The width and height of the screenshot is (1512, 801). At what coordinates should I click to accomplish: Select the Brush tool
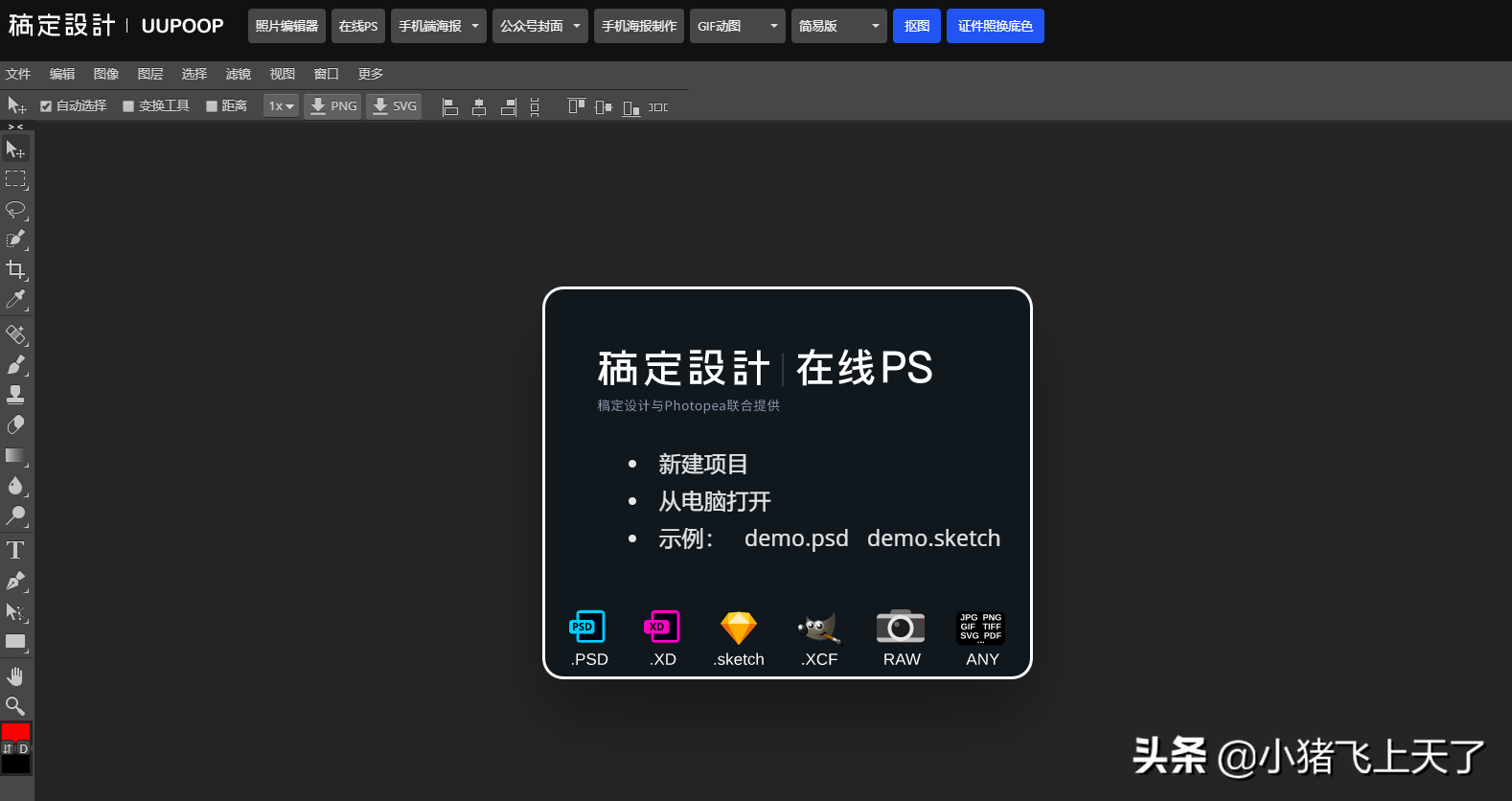click(x=15, y=365)
